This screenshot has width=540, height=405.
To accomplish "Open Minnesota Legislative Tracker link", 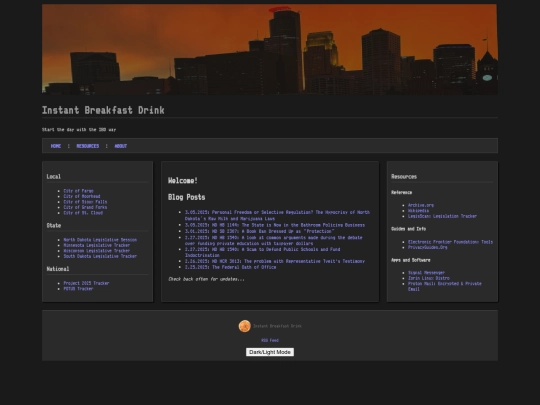I will tap(97, 245).
